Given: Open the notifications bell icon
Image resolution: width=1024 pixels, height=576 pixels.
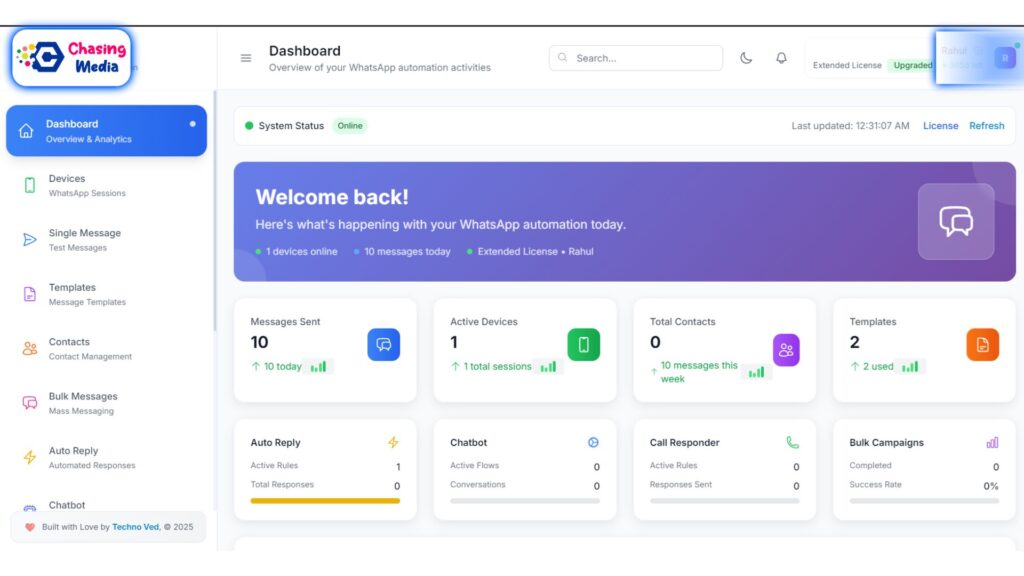Looking at the screenshot, I should tap(781, 58).
